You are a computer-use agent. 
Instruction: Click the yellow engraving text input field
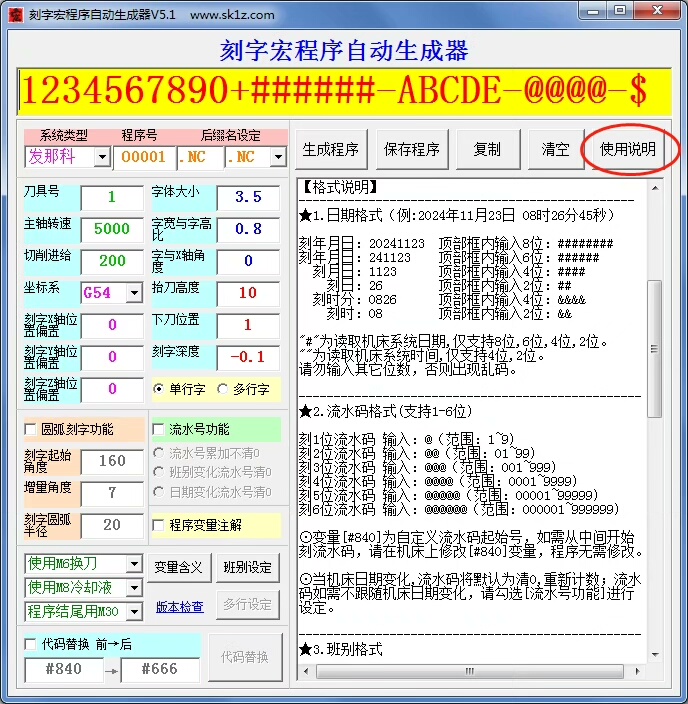[x=344, y=91]
